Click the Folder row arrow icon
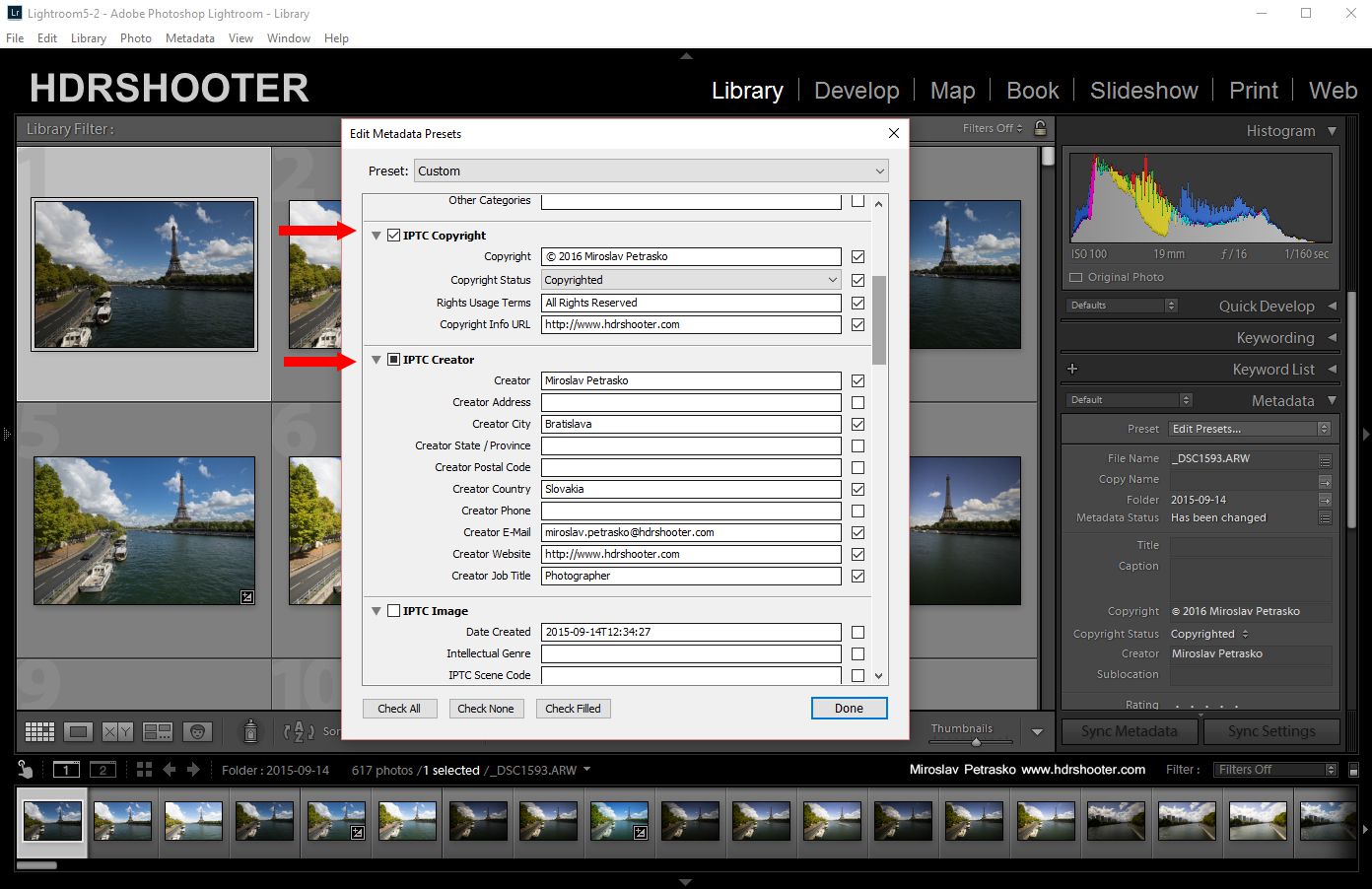The image size is (1372, 889). (1325, 500)
